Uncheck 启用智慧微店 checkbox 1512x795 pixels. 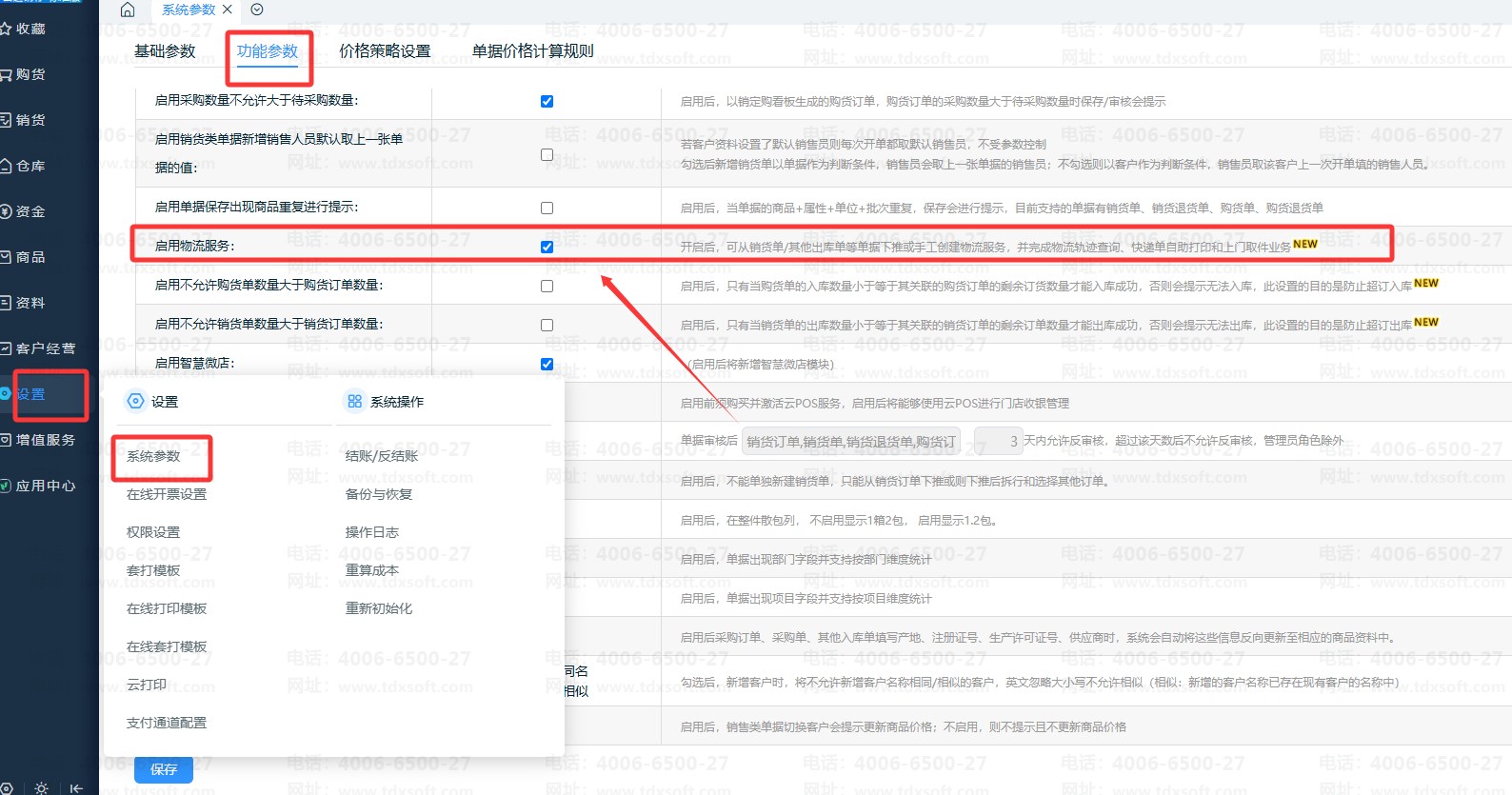tap(547, 364)
